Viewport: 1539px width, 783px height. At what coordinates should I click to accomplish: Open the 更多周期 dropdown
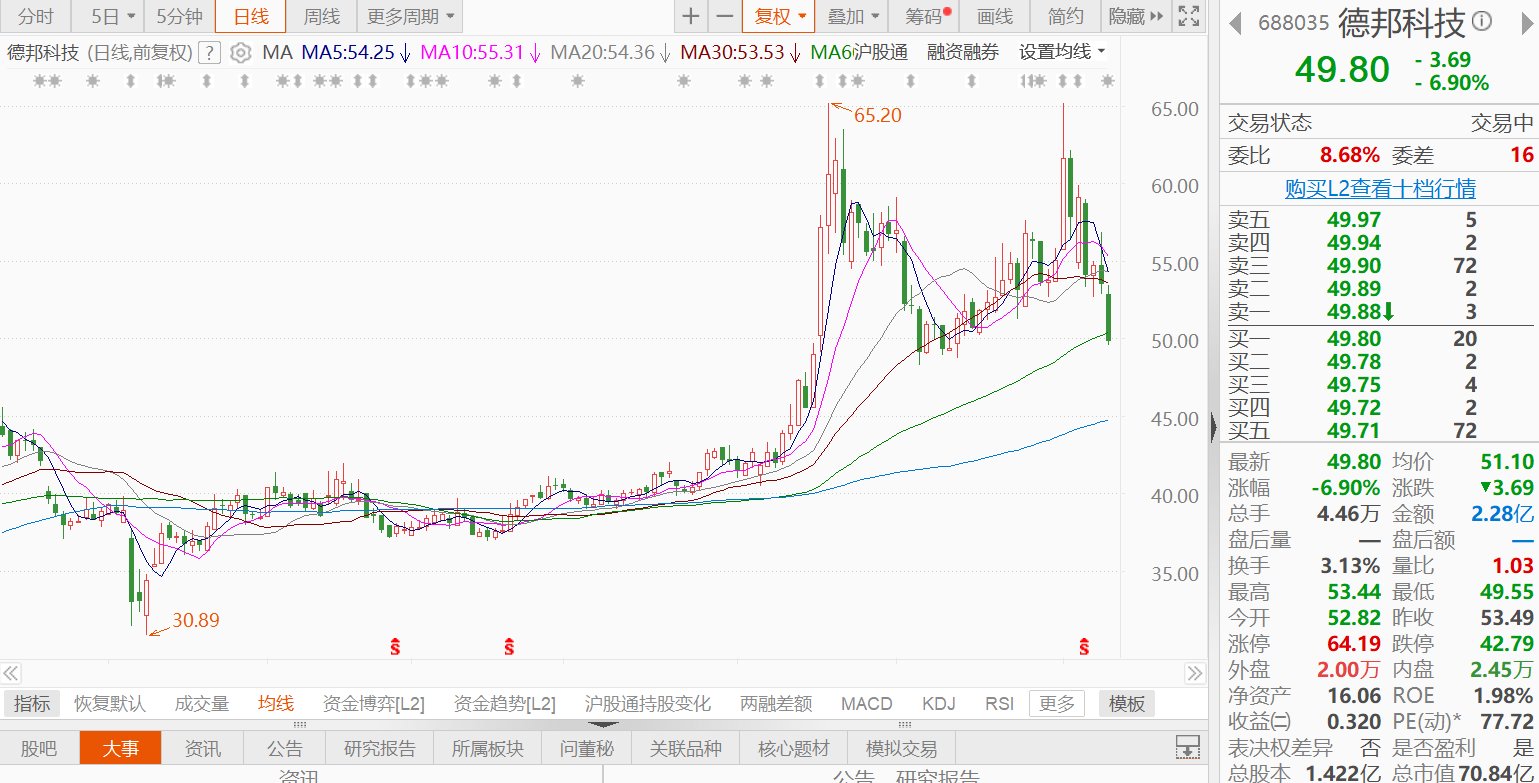409,16
